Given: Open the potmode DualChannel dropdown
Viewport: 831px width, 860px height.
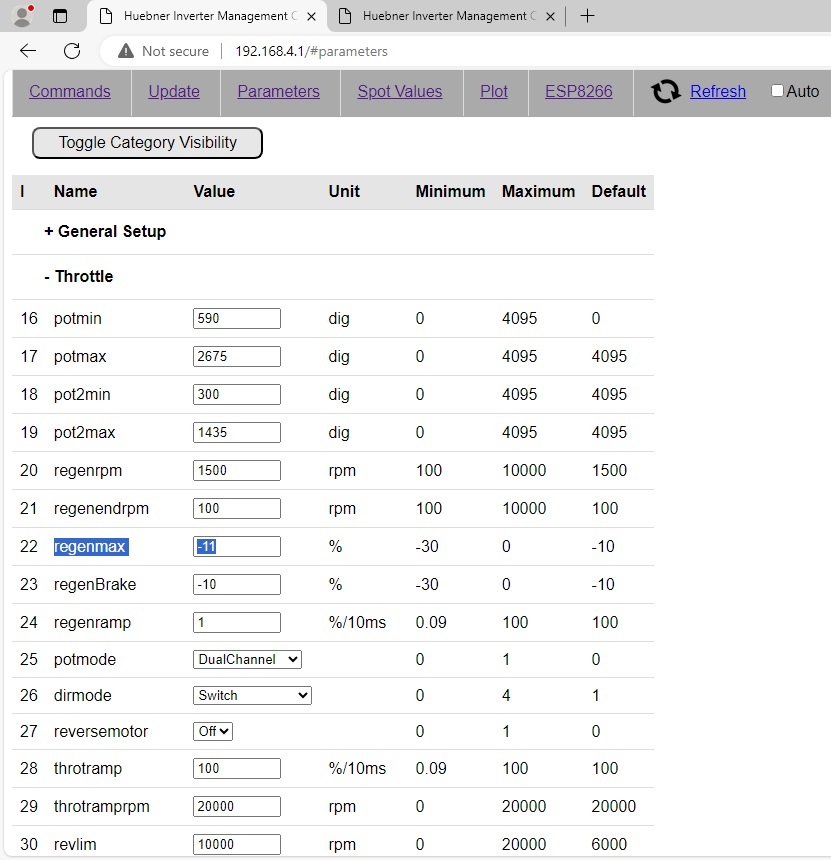Looking at the screenshot, I should click(247, 660).
